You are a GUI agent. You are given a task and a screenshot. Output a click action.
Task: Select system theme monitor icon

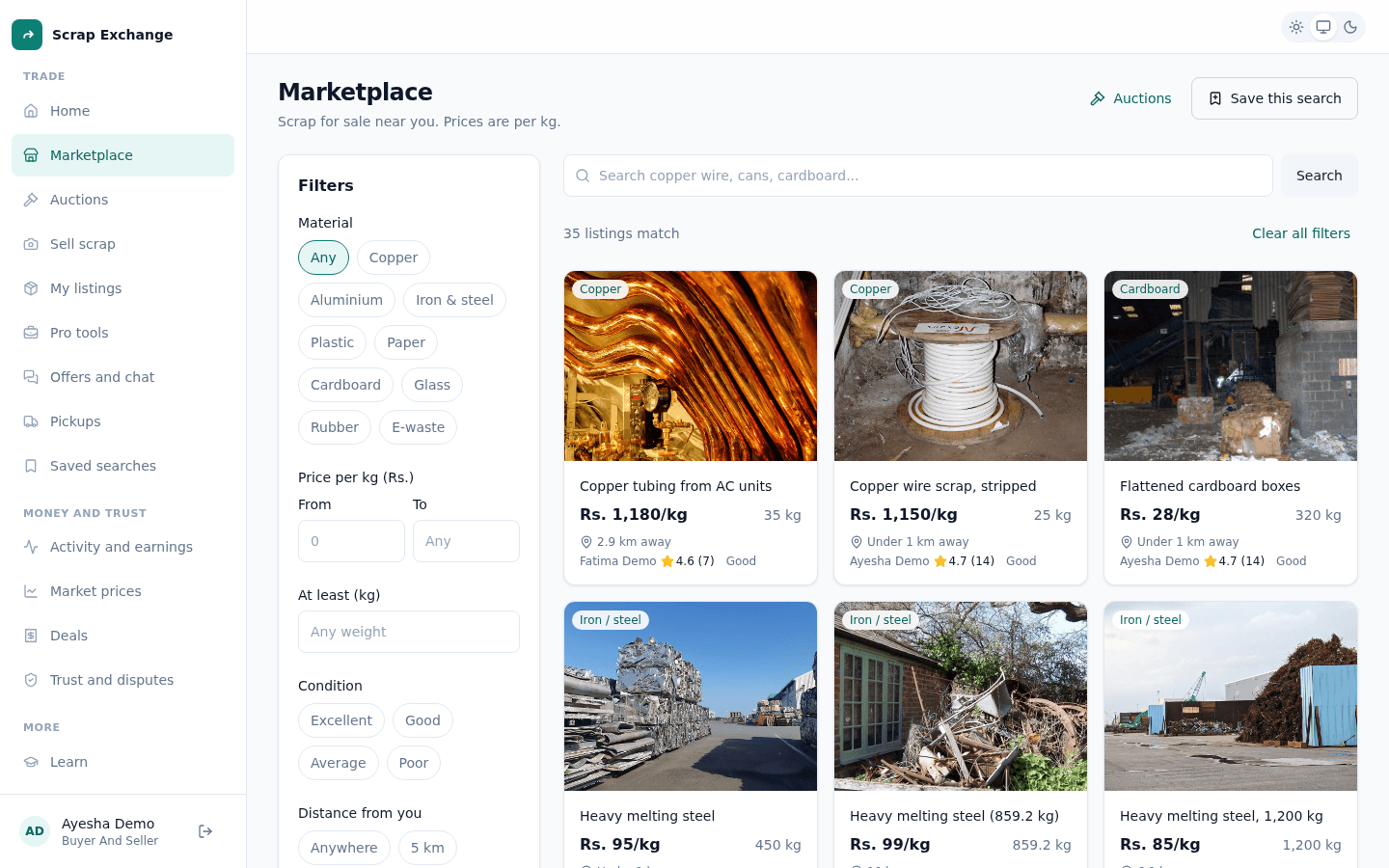click(1323, 27)
